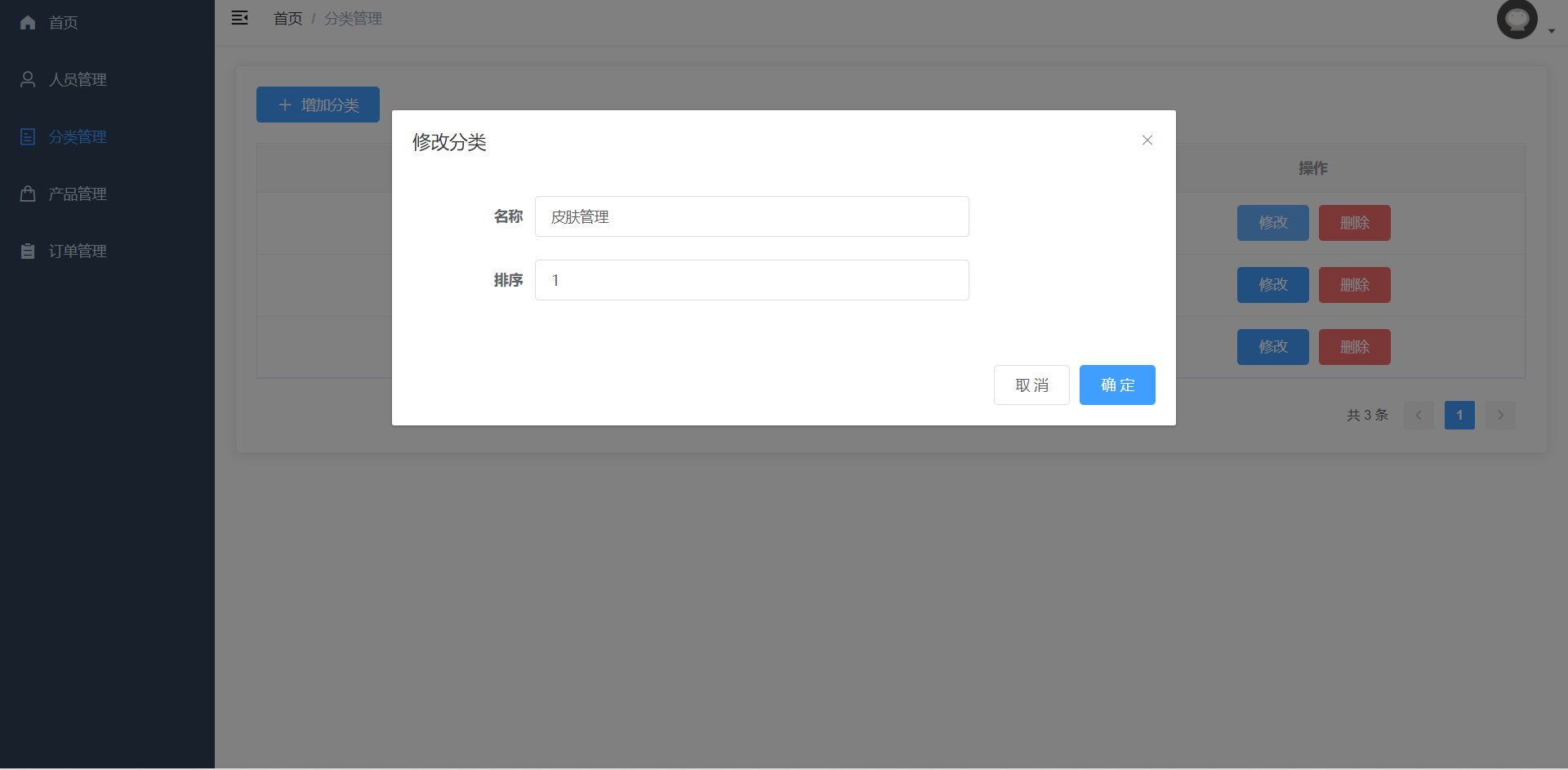Click the 增加分类 button
The height and width of the screenshot is (770, 1568).
318,105
